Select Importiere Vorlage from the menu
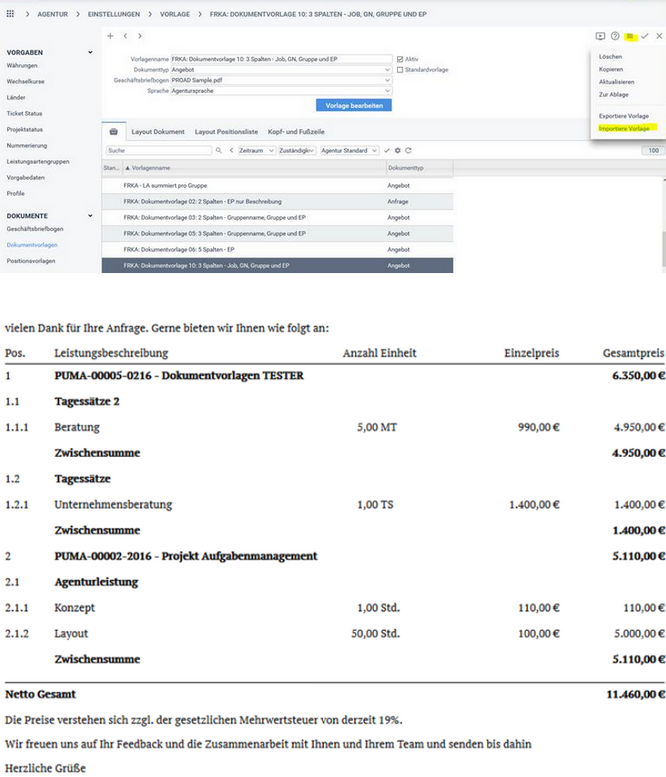The height and width of the screenshot is (777, 666). coord(623,129)
